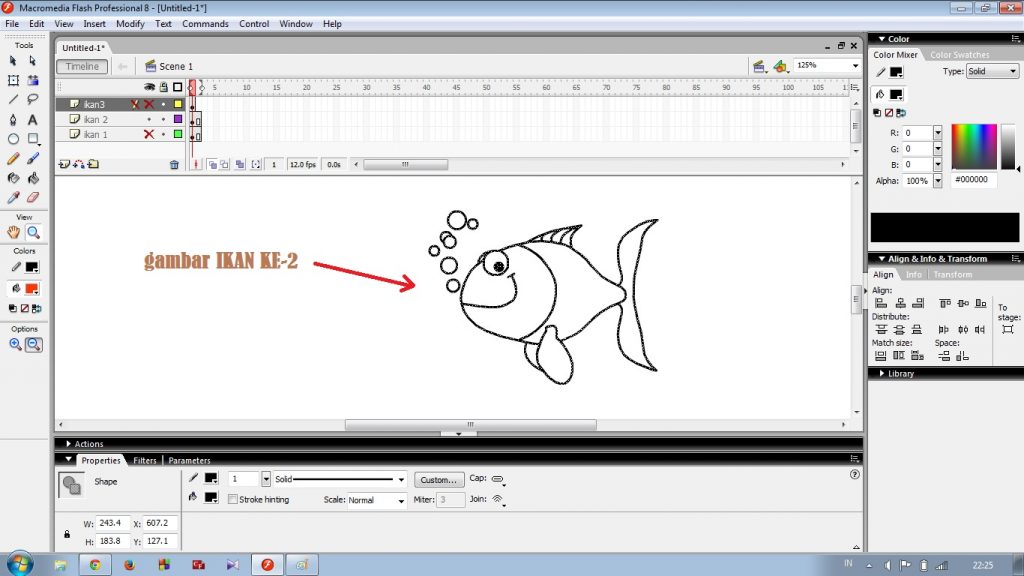The height and width of the screenshot is (576, 1024).
Task: Select the Zoom magnifier tool
Action: 33,232
